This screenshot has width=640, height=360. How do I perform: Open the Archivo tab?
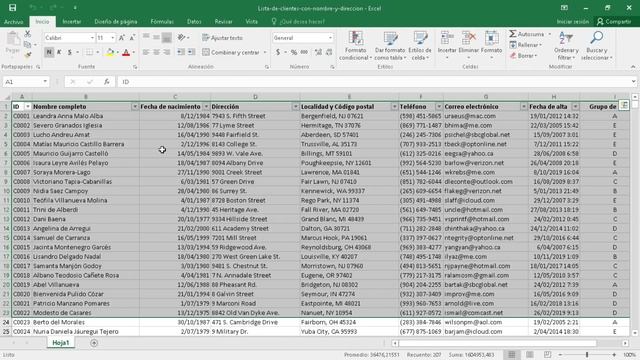pyautogui.click(x=13, y=22)
